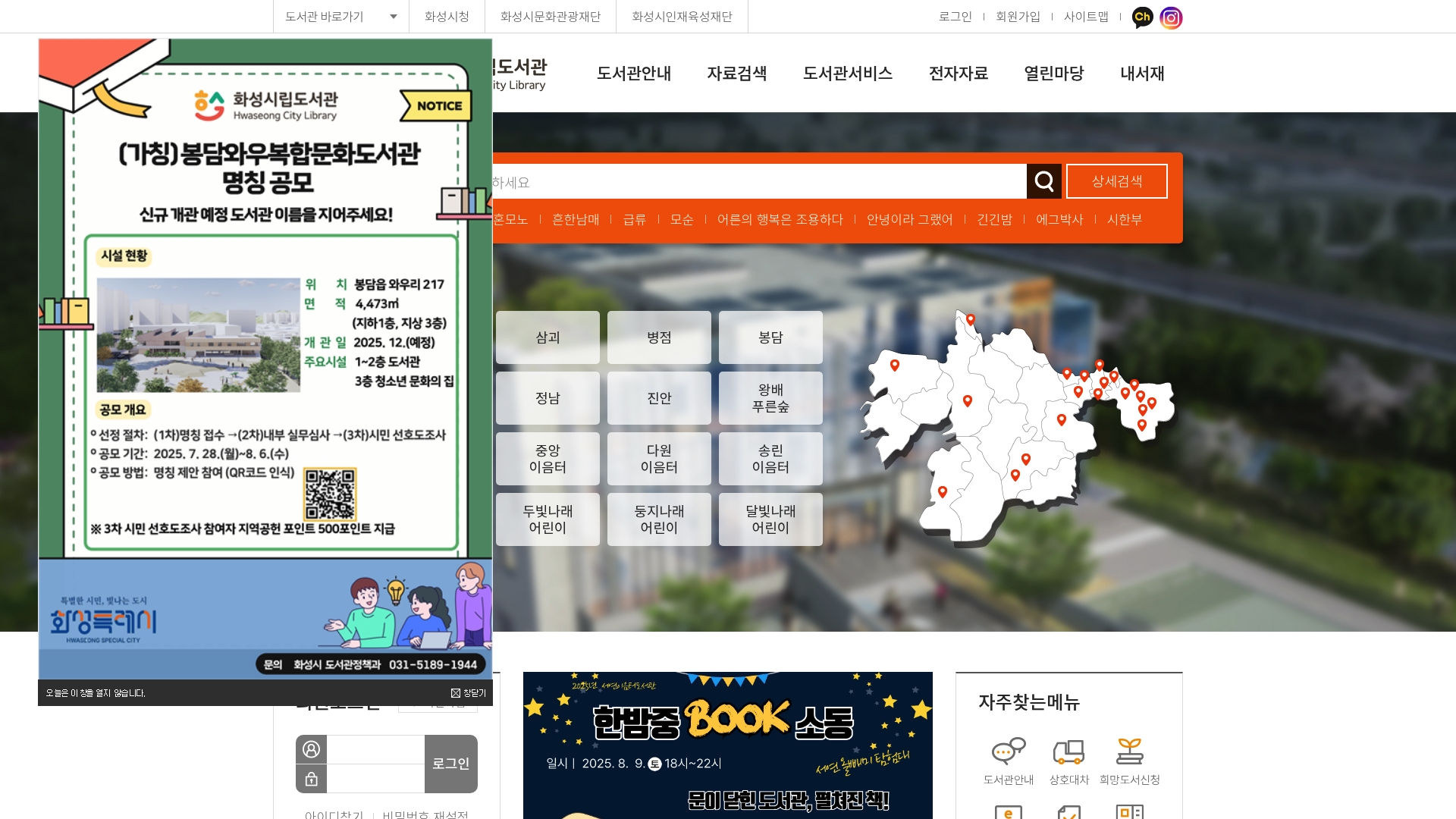Click the ID input field
This screenshot has height=819, width=1456.
coord(375,749)
